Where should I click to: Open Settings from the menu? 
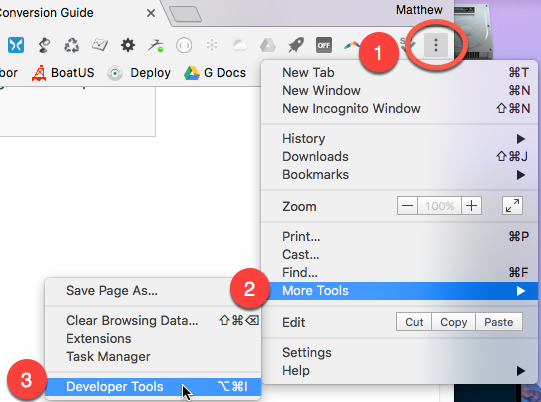click(x=400, y=353)
